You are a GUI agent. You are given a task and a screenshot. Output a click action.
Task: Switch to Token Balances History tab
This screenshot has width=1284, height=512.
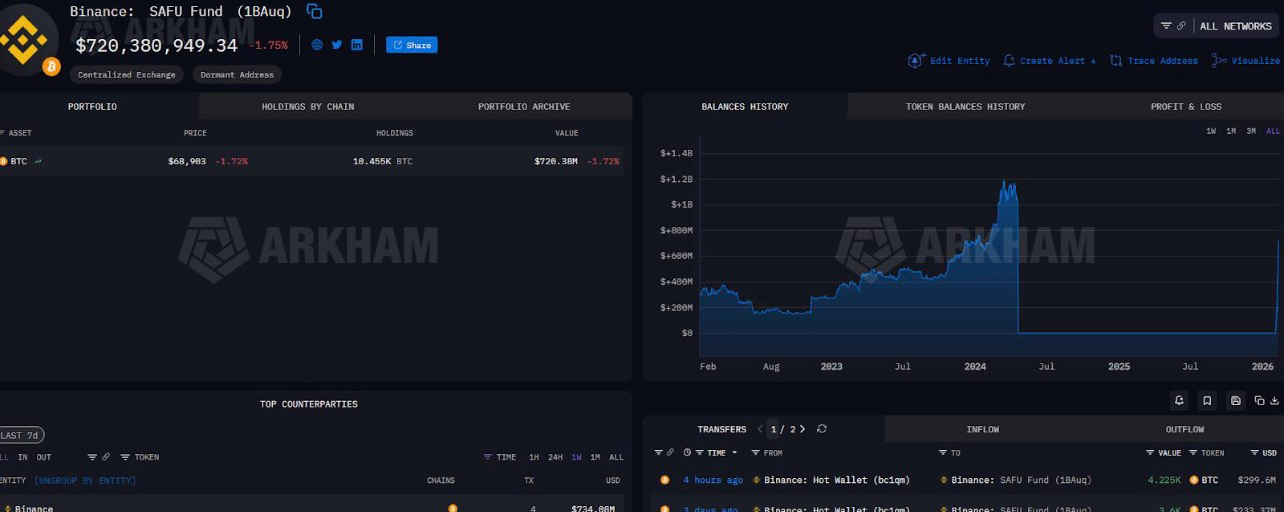(x=965, y=106)
